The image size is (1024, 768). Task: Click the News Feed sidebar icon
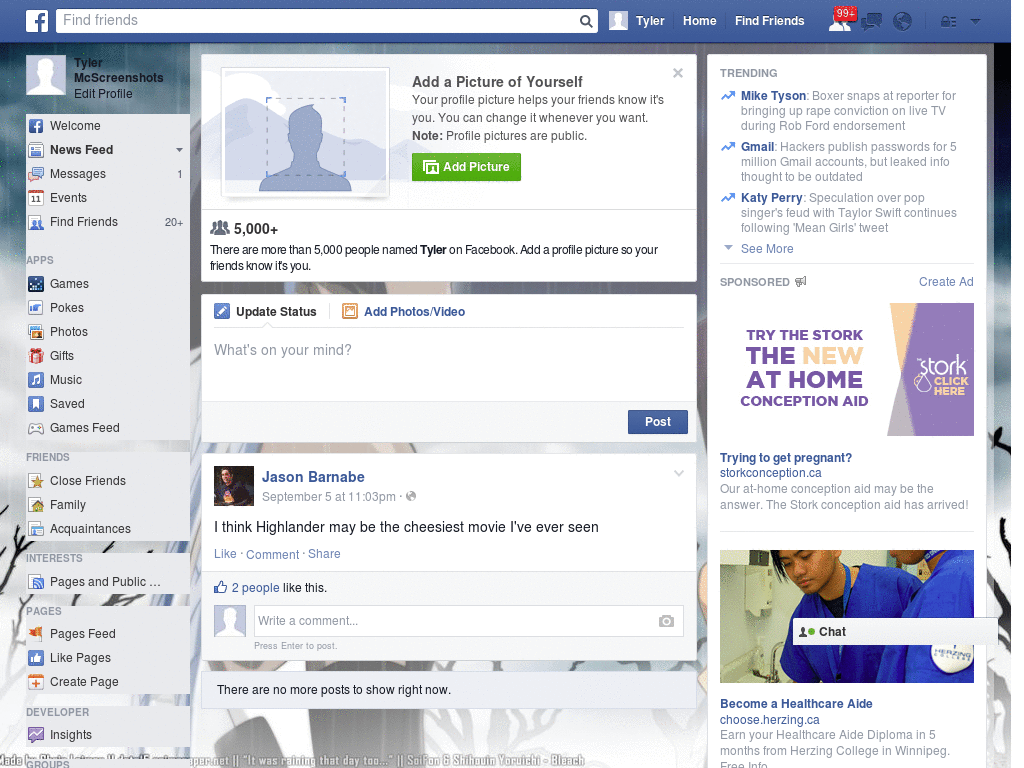point(36,150)
